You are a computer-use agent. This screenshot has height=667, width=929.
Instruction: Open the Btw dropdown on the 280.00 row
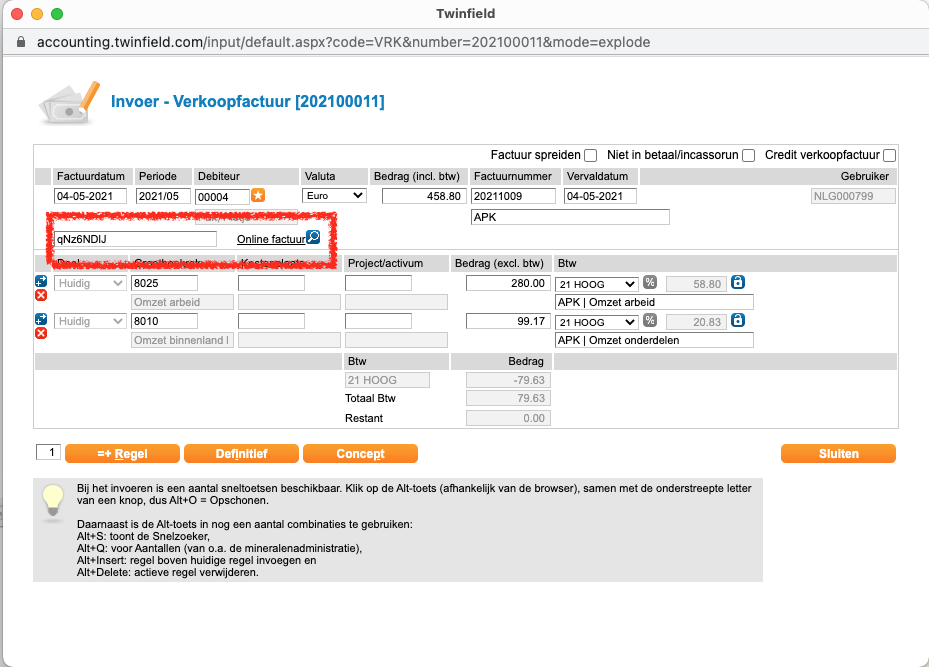(x=596, y=284)
